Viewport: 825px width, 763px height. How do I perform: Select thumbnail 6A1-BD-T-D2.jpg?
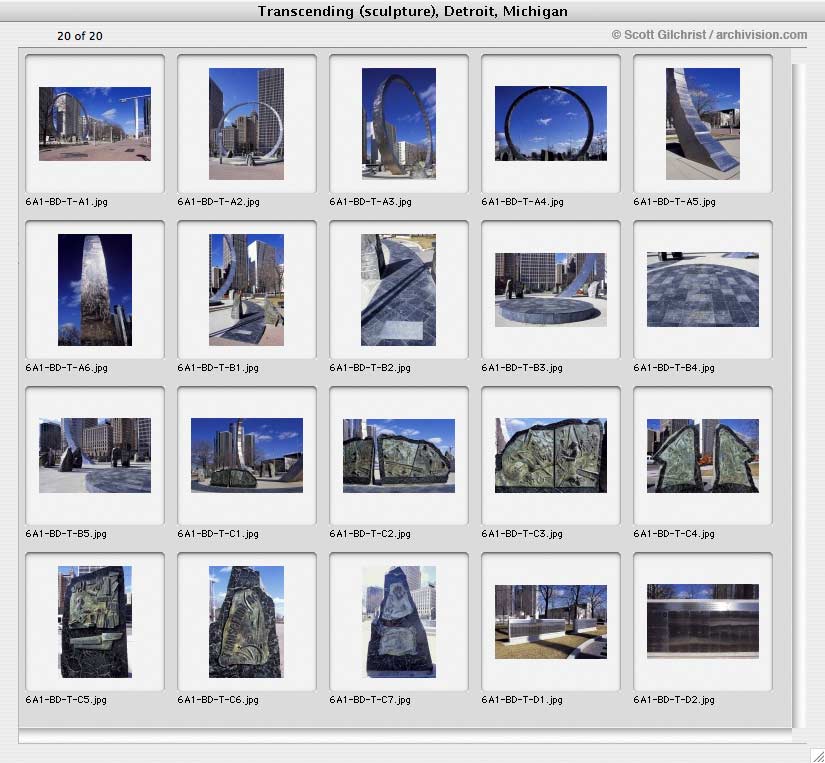pos(703,621)
